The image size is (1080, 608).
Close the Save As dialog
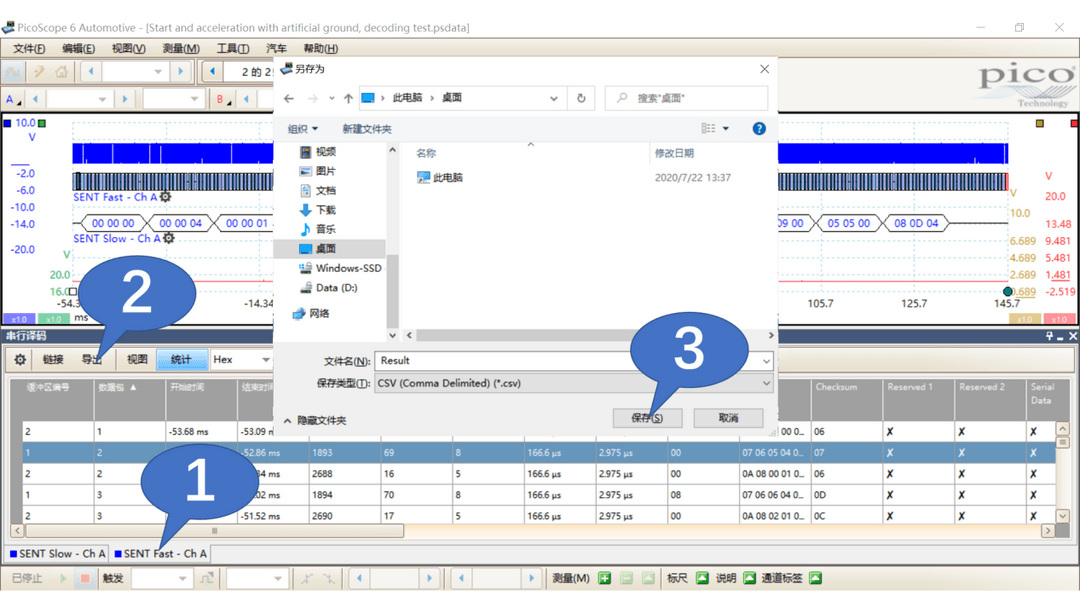[x=765, y=69]
